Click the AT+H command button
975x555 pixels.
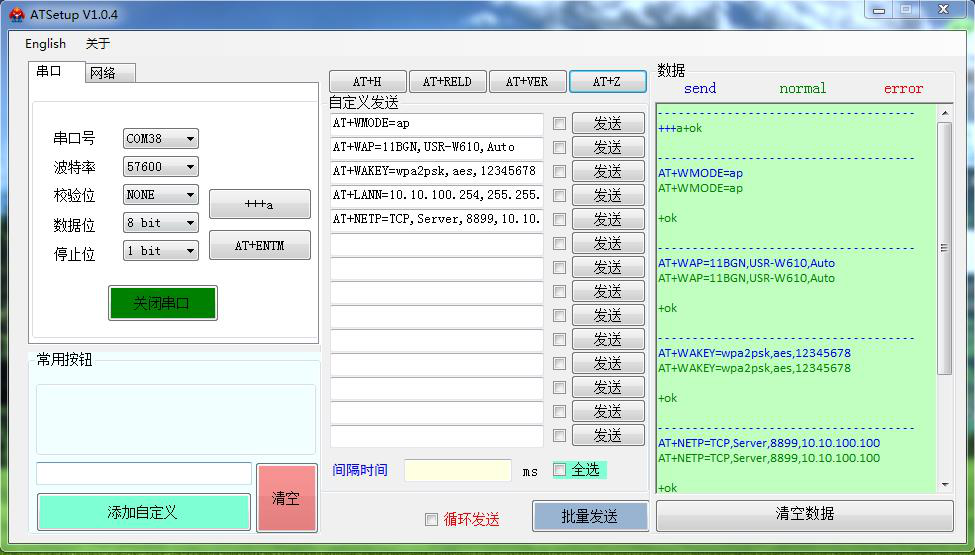[x=367, y=81]
